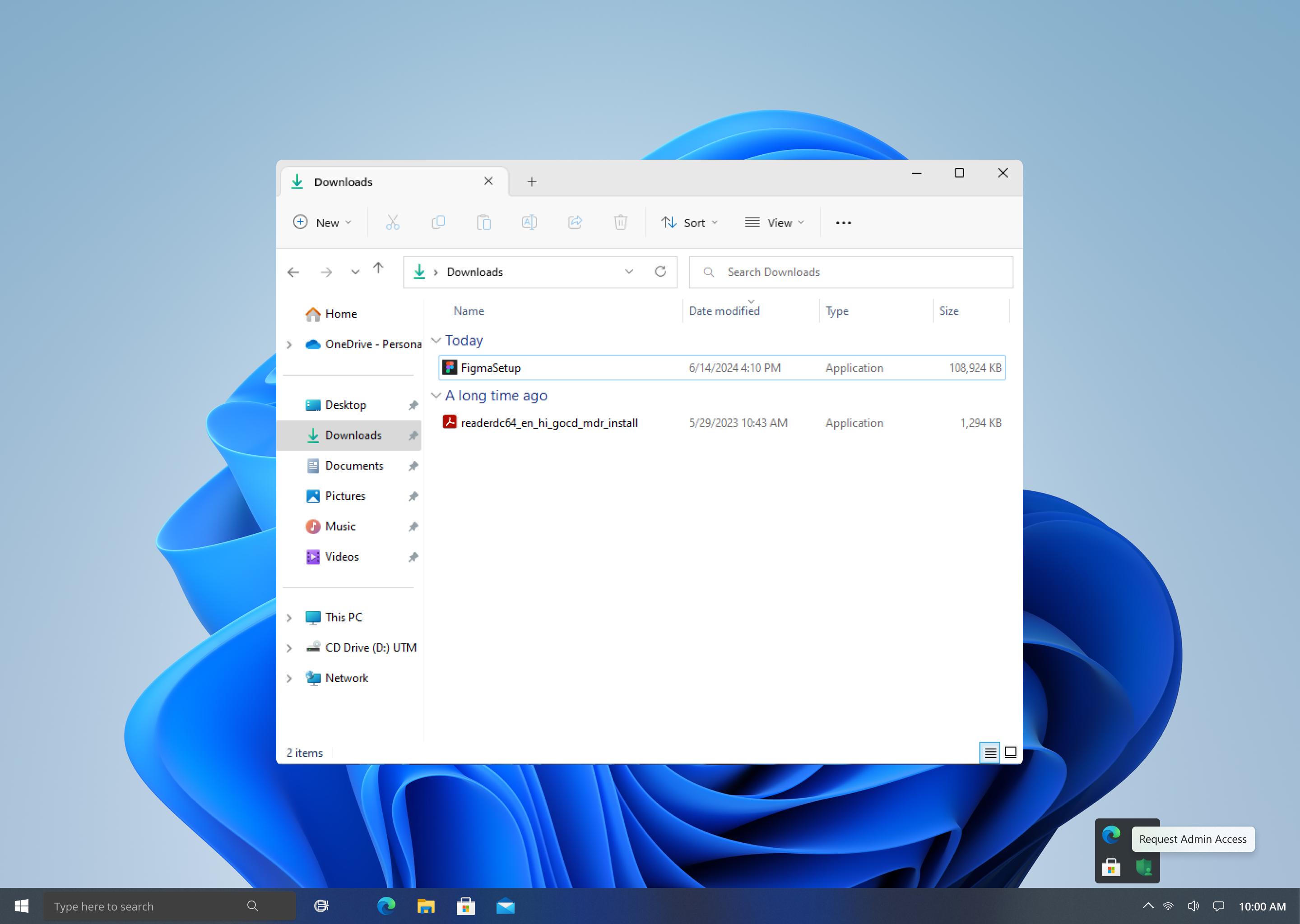Collapse the A long time ago group
Screen dimensions: 1300x924
[436, 395]
